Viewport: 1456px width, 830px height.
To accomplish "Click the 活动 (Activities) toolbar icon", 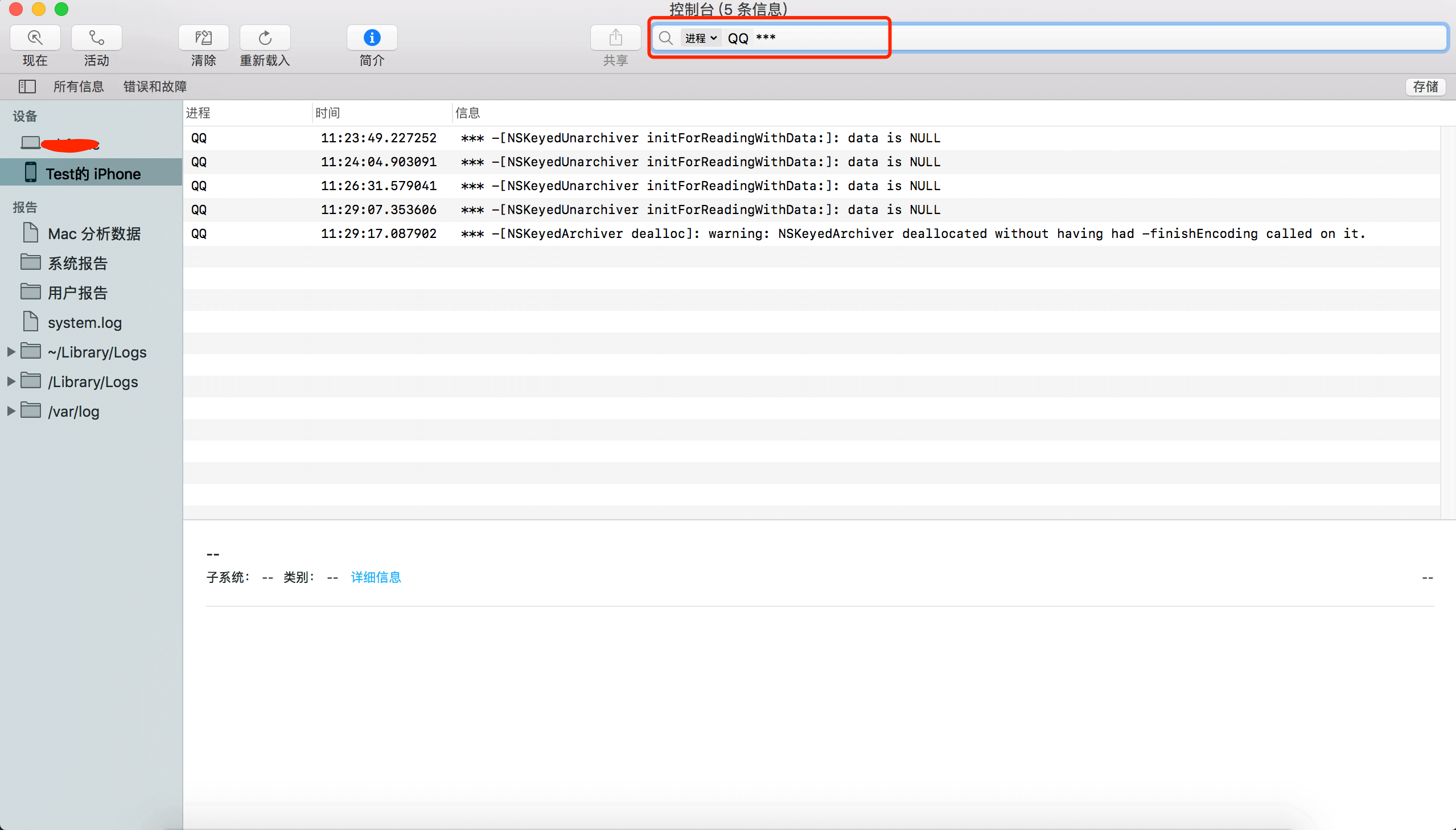I will click(x=96, y=38).
